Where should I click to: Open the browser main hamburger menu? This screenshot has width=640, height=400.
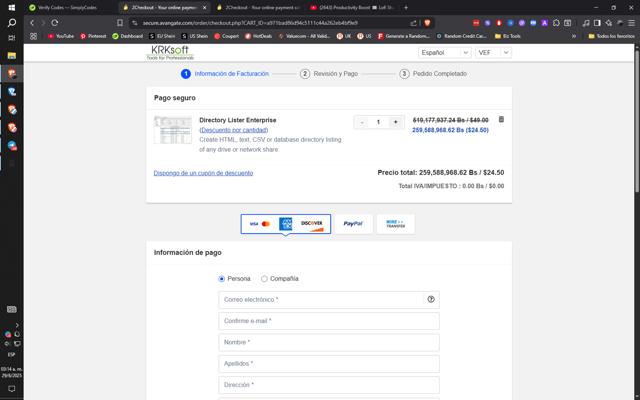(x=631, y=23)
